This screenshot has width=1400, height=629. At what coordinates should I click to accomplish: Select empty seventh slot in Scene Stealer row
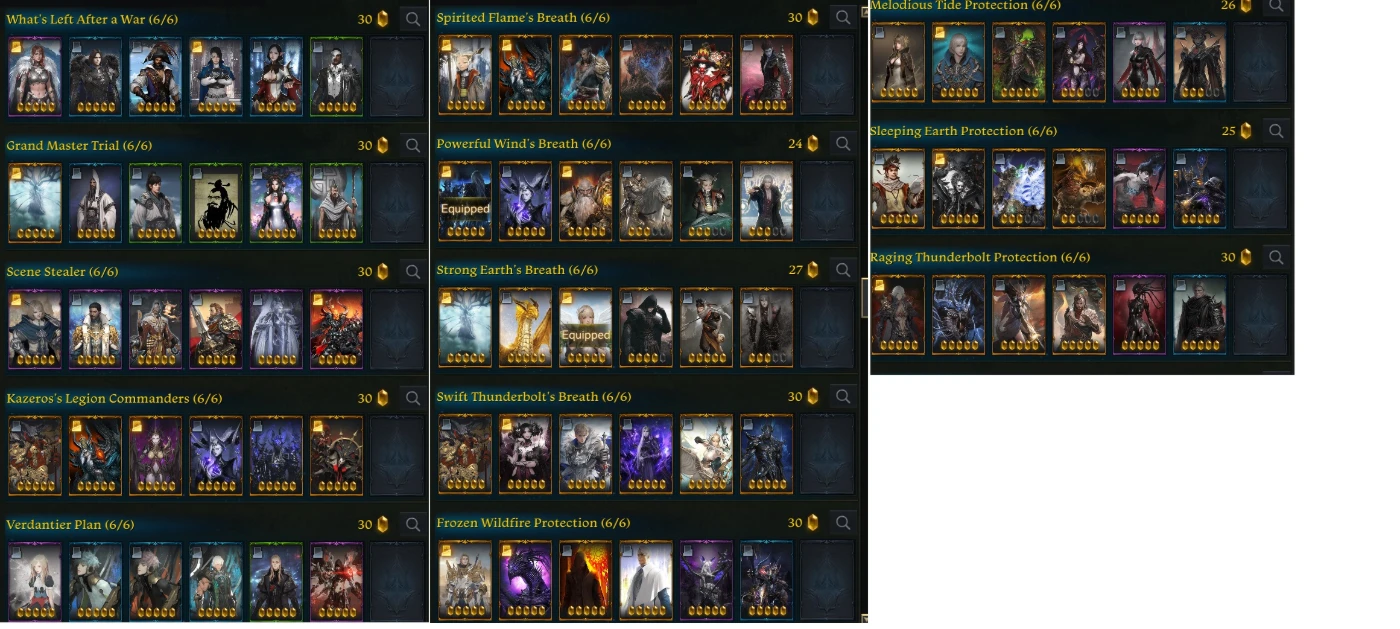tap(397, 329)
